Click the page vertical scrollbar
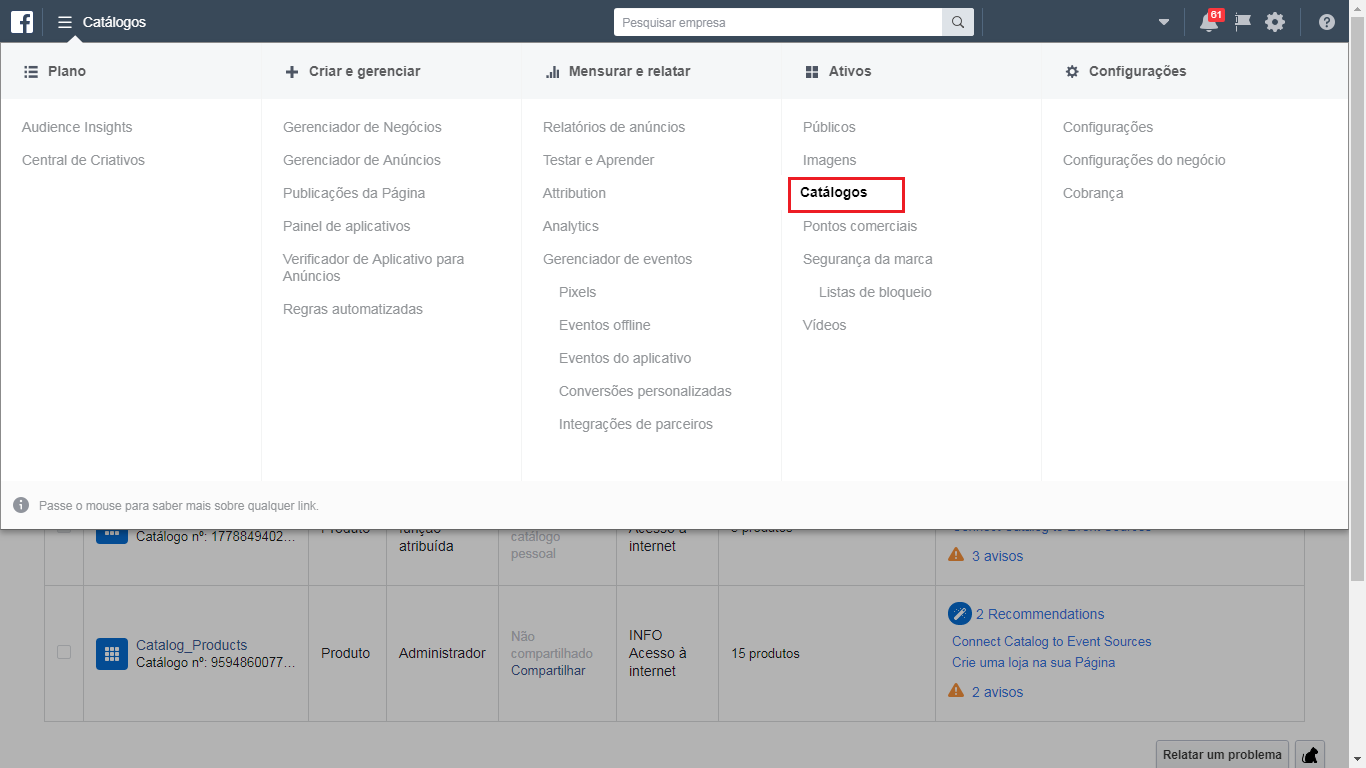Screen dimensions: 1366x768 [x=1357, y=300]
